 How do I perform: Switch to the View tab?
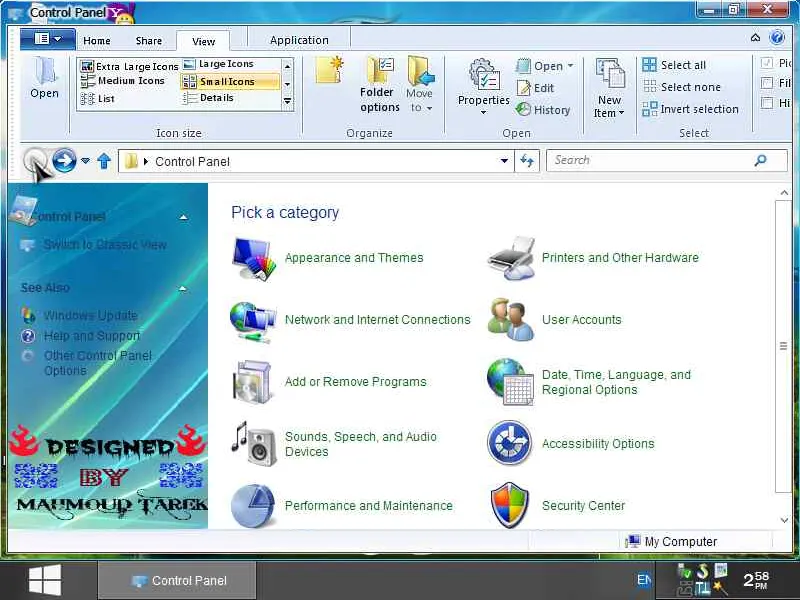(203, 41)
